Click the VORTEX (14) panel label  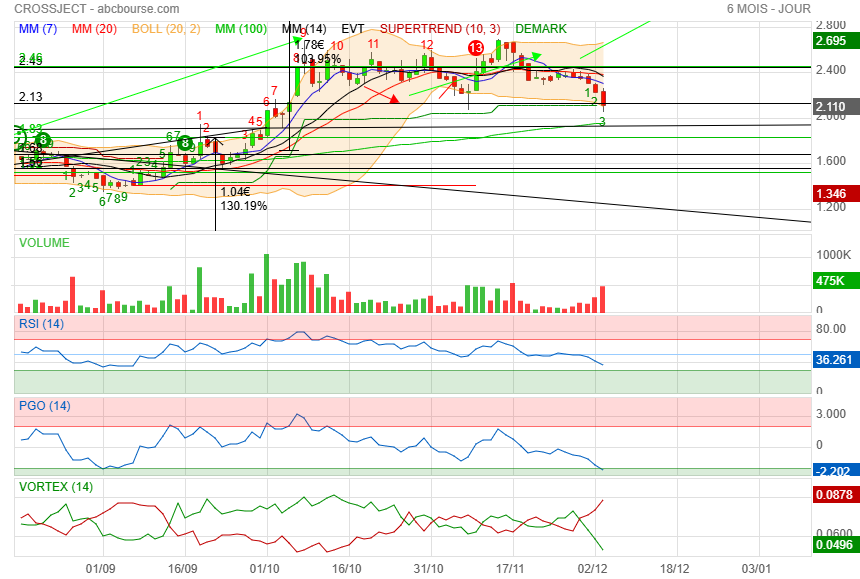[x=56, y=486]
